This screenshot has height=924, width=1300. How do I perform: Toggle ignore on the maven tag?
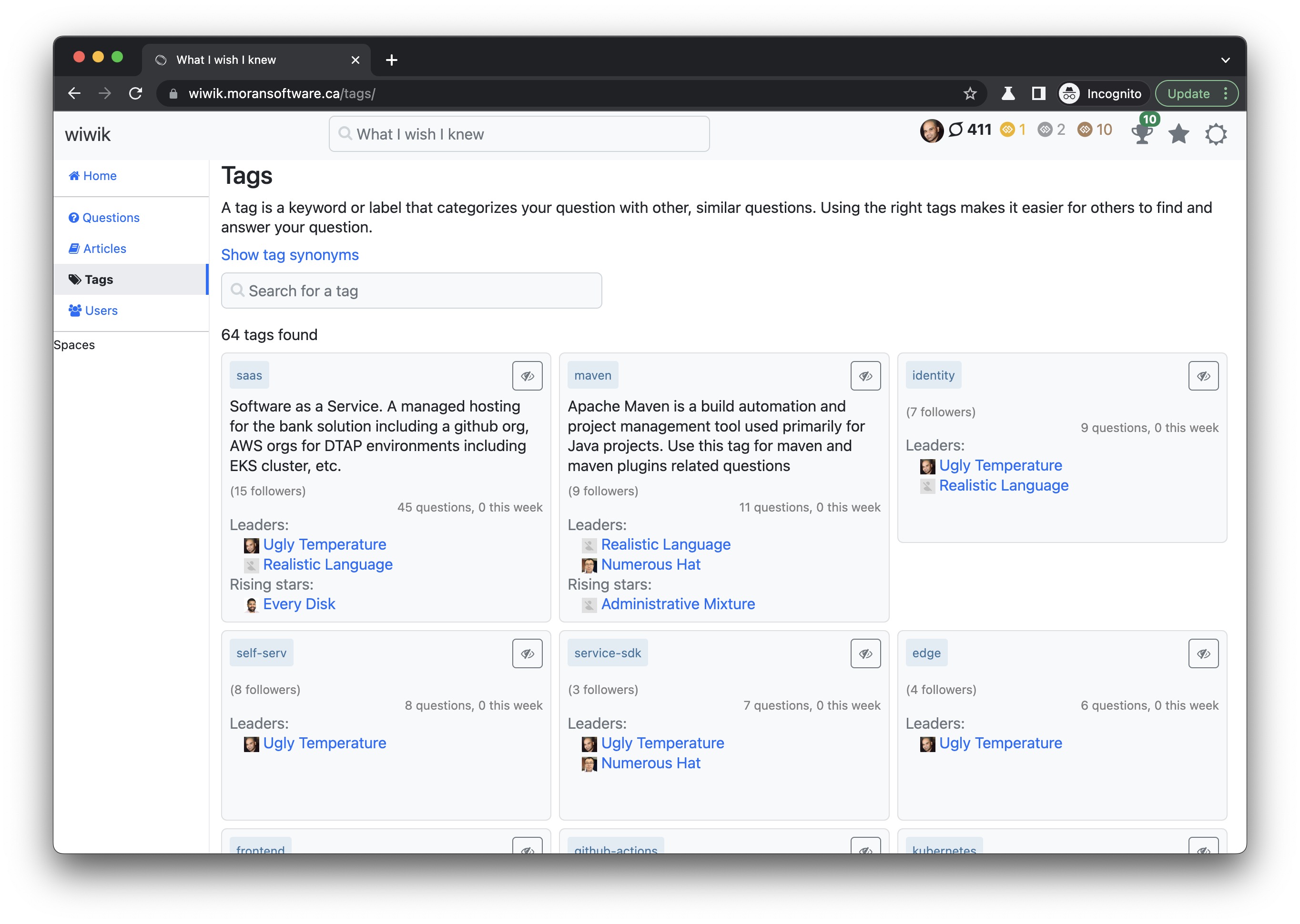point(865,375)
